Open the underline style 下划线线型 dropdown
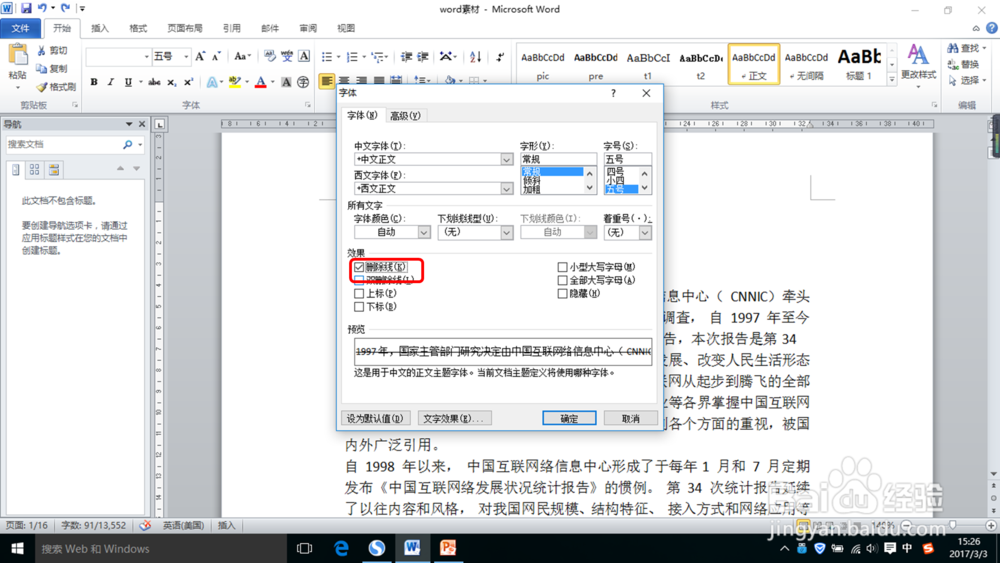The width and height of the screenshot is (1000, 563). (506, 233)
